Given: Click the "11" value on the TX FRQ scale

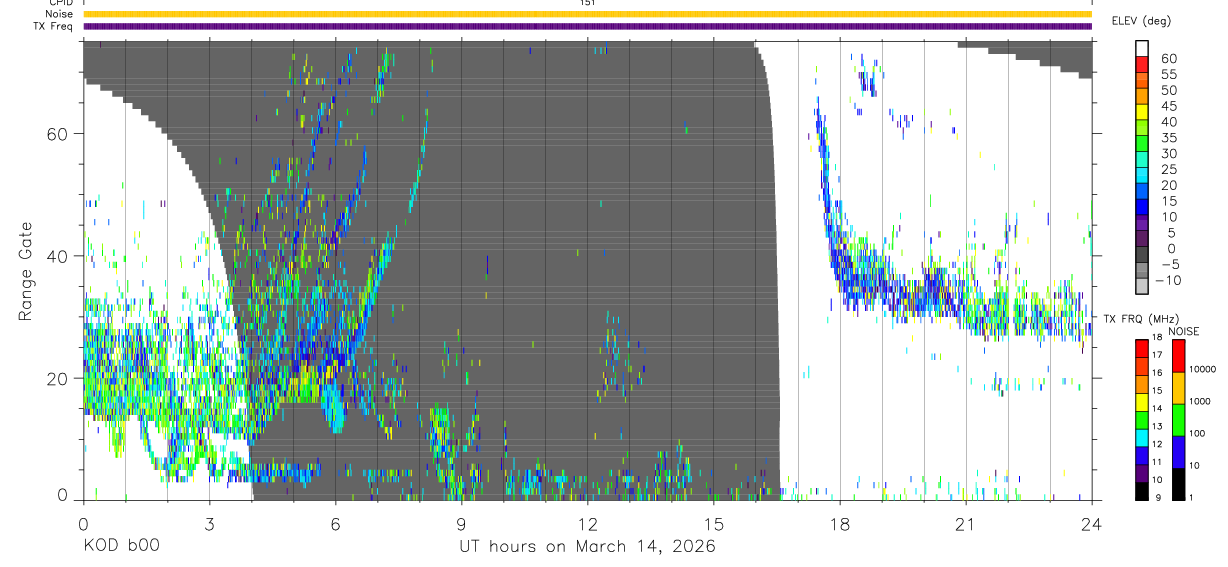Looking at the screenshot, I should 1155,462.
